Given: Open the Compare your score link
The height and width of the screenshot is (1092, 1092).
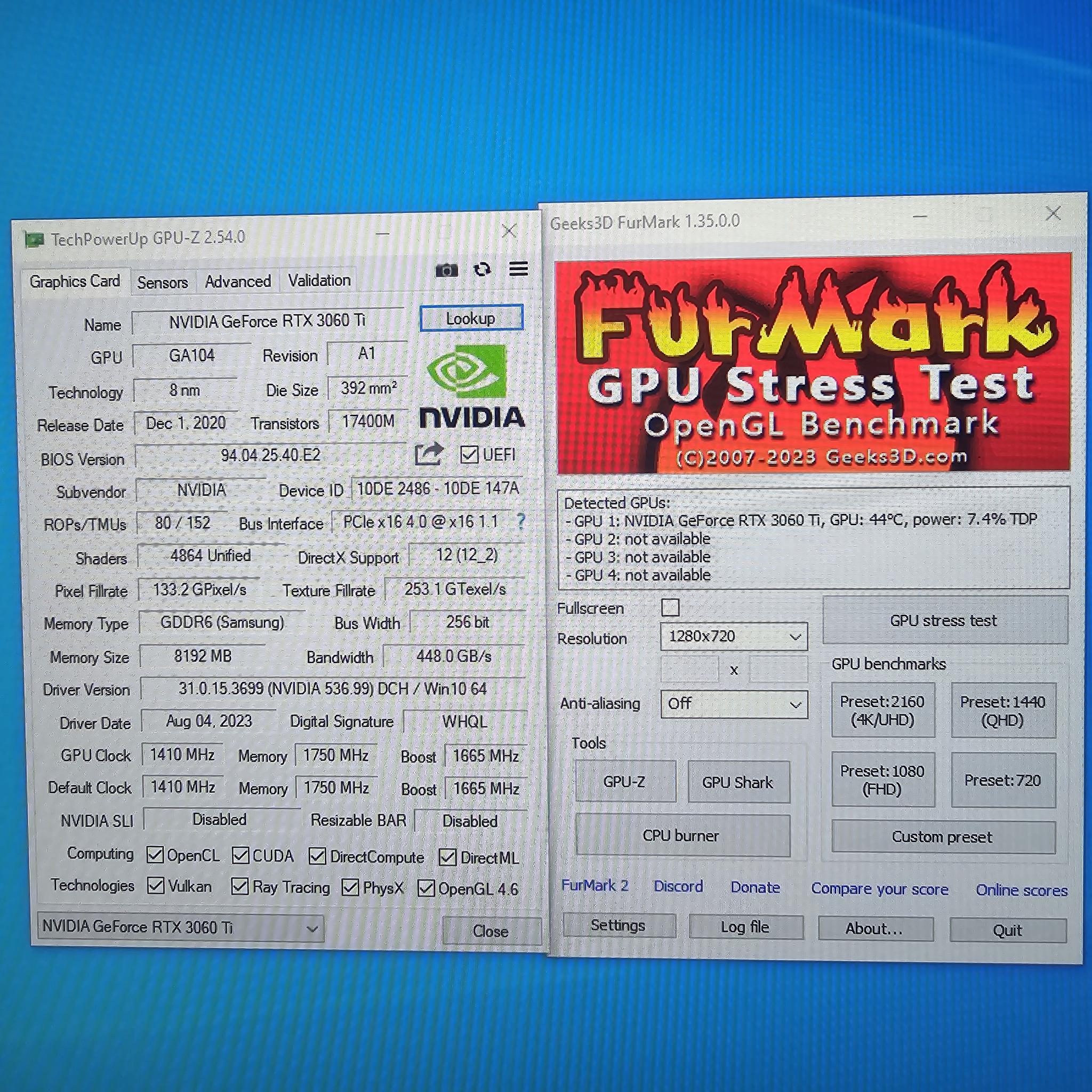Looking at the screenshot, I should click(880, 889).
